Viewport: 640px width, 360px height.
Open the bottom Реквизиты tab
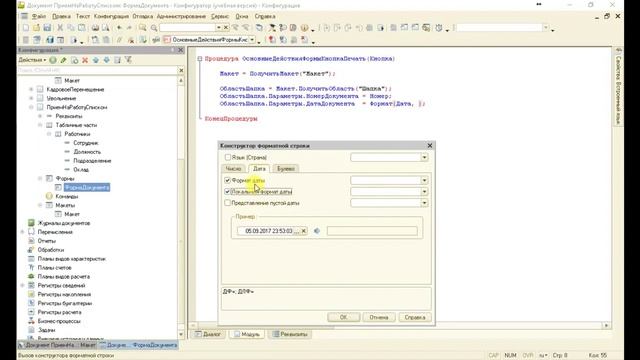point(290,334)
